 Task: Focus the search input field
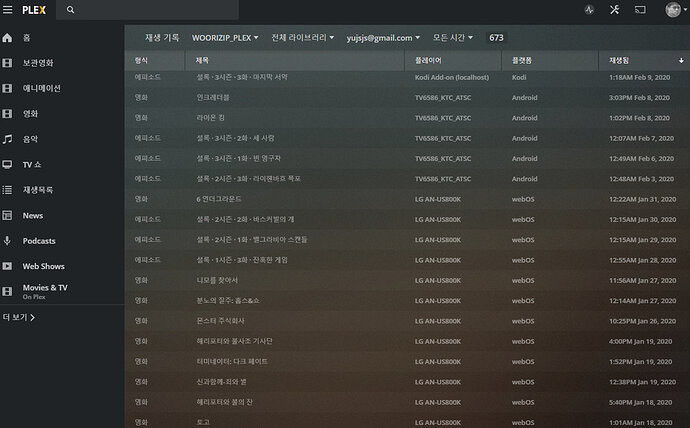coord(147,10)
